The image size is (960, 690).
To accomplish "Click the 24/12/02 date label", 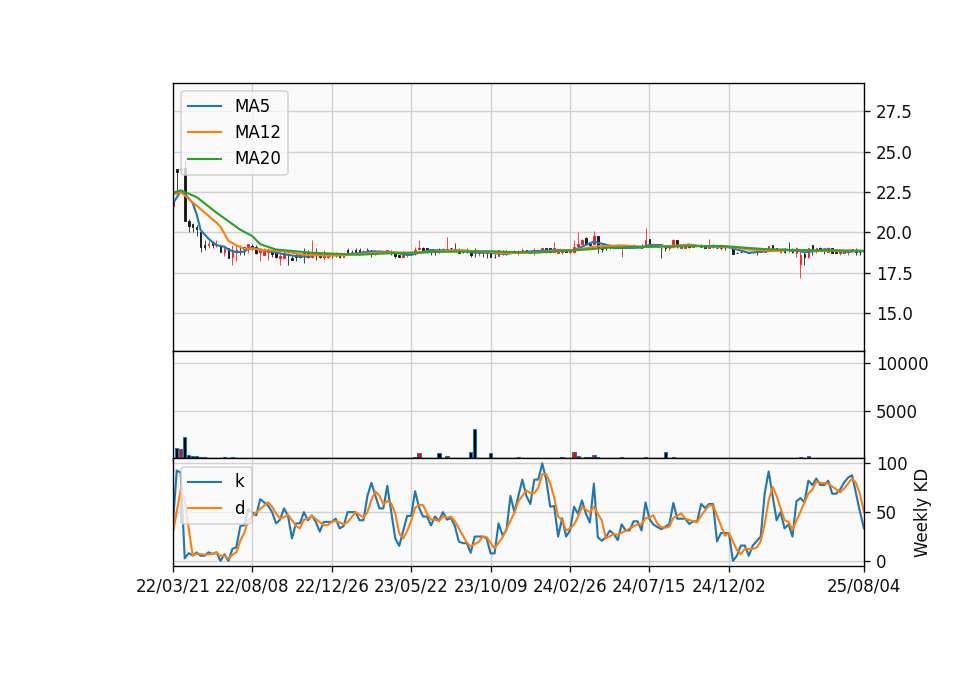I will [729, 586].
